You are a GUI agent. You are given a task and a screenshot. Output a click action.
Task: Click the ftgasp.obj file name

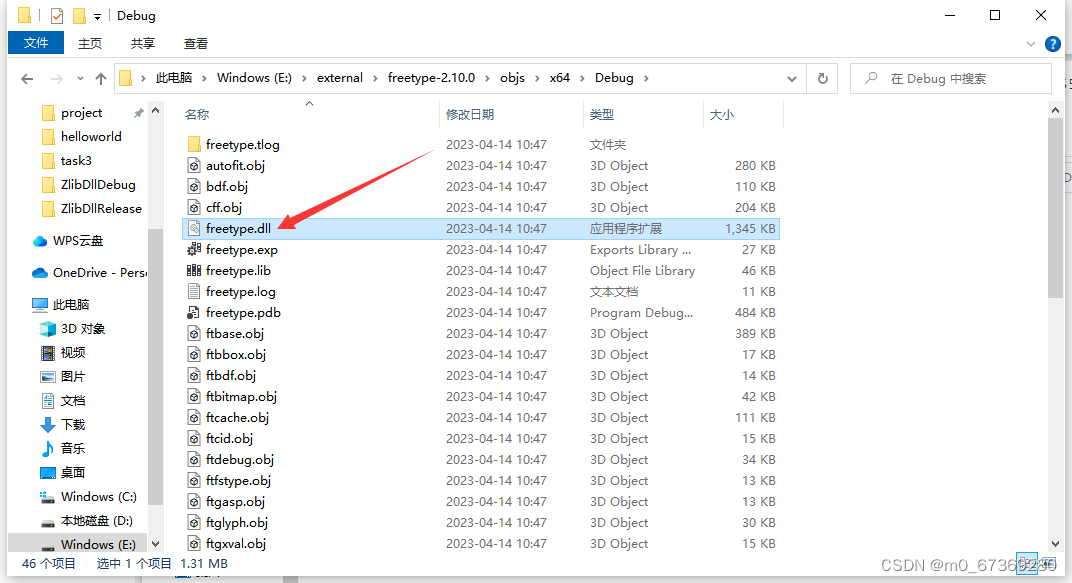[x=235, y=502]
